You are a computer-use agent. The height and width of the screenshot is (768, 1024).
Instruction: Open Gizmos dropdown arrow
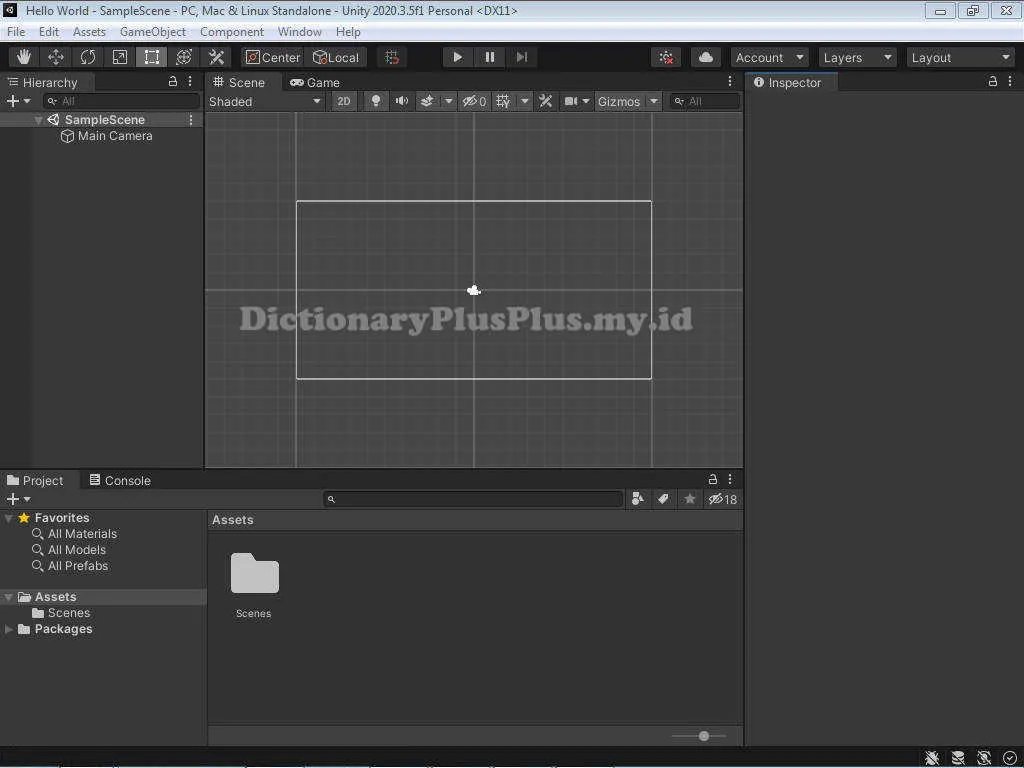pos(654,101)
